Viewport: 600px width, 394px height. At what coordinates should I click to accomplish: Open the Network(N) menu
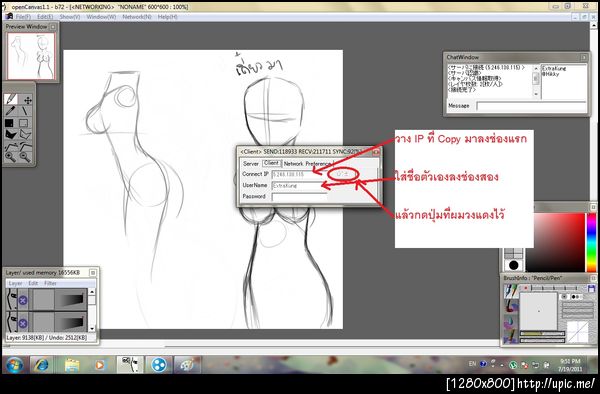click(137, 17)
